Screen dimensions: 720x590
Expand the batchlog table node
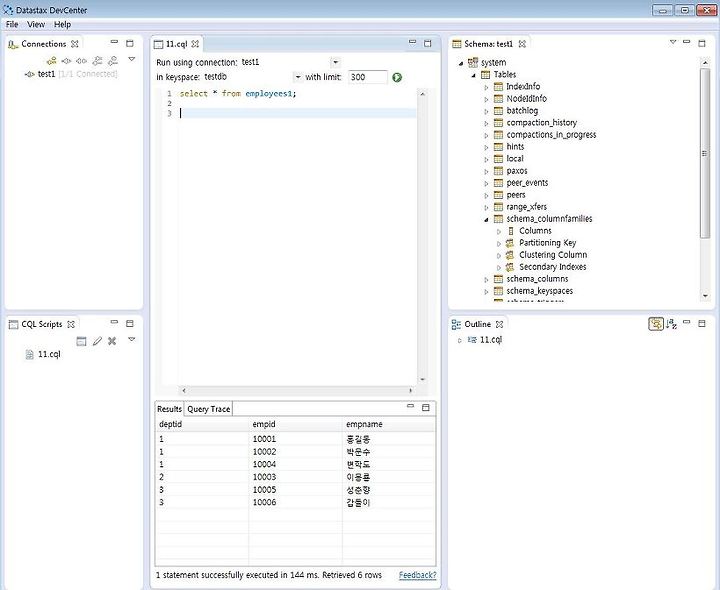[x=487, y=111]
